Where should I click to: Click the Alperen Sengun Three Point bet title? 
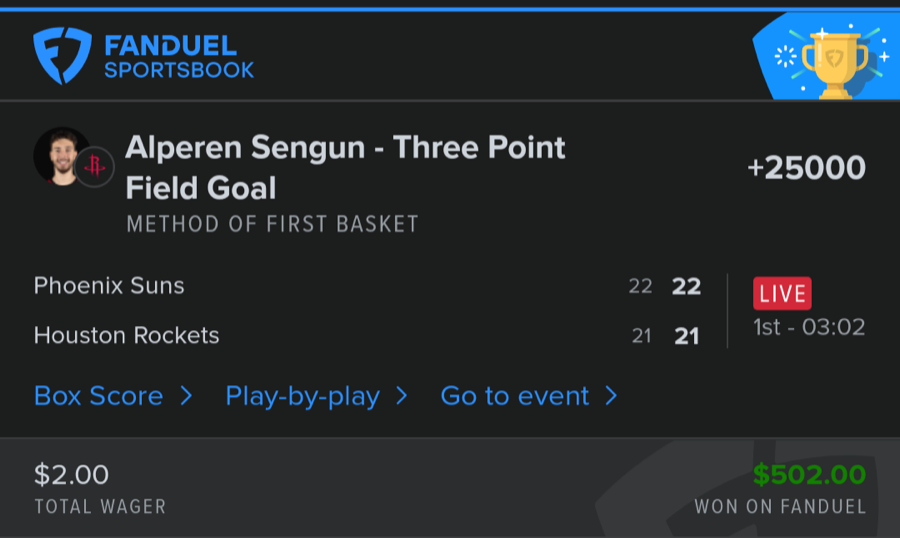tap(345, 167)
